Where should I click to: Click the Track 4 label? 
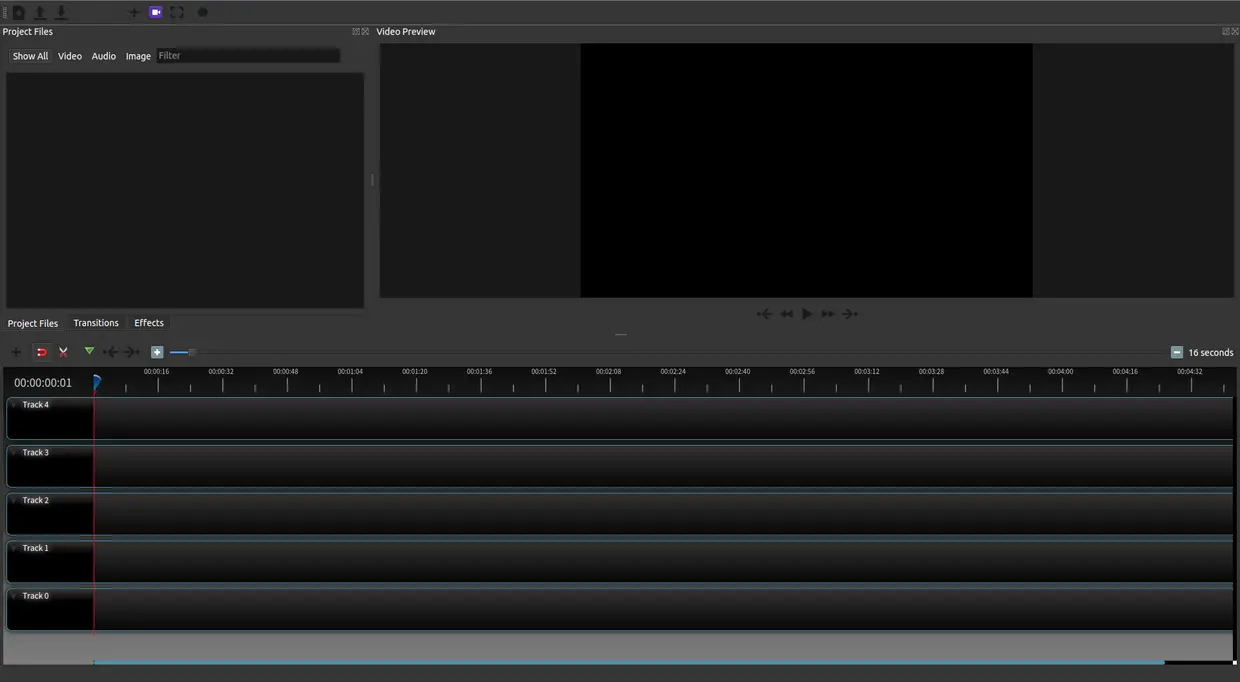36,405
